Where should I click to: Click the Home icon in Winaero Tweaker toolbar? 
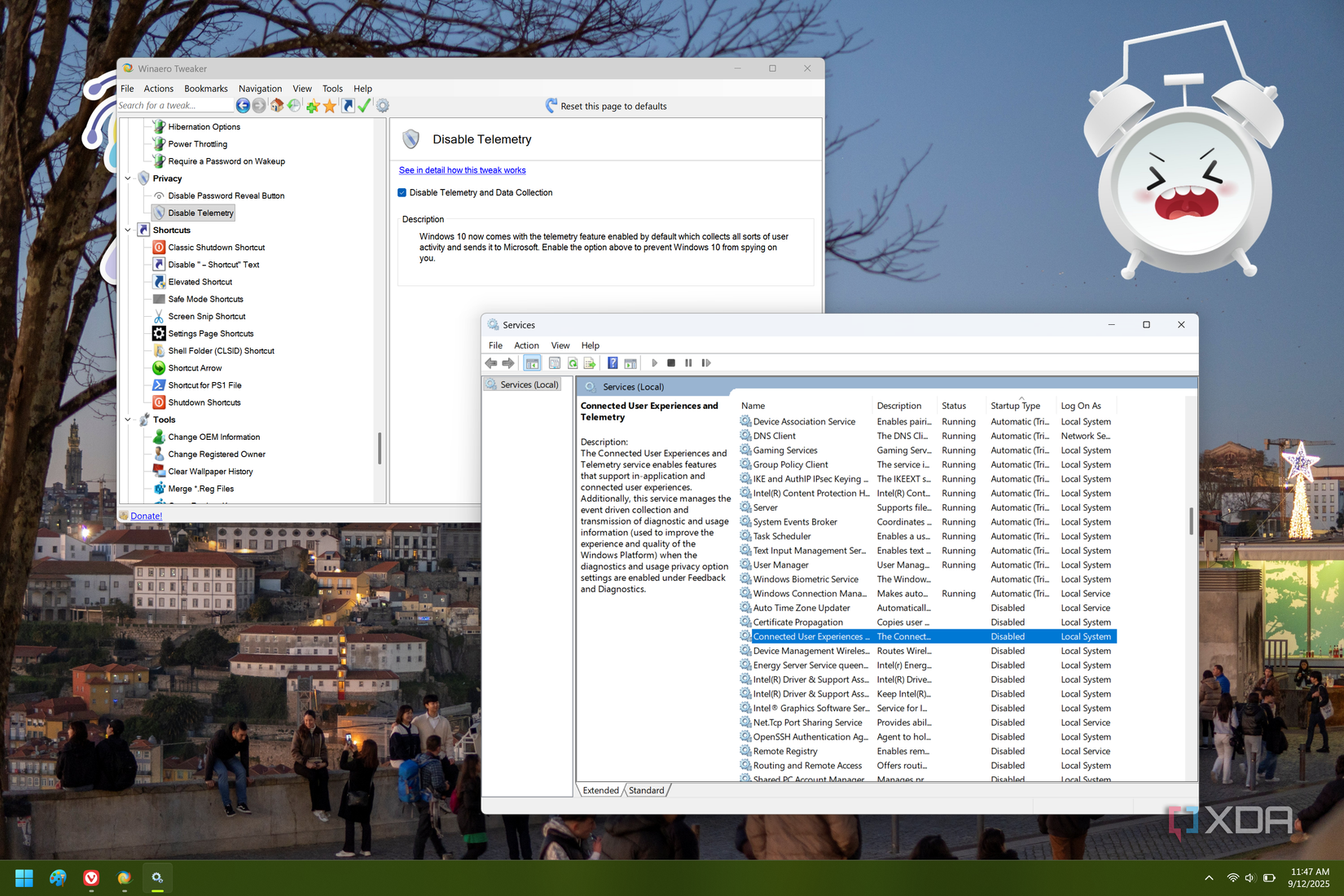277,106
